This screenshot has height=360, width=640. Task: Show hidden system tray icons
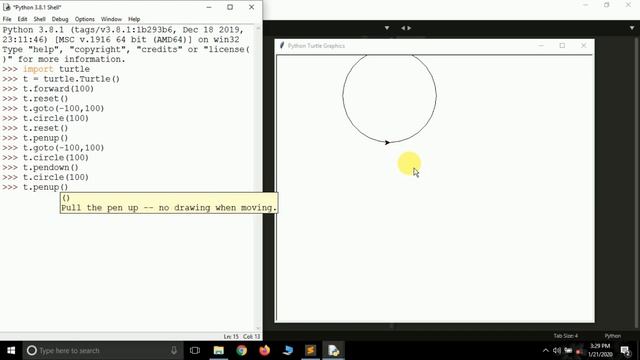tap(546, 350)
